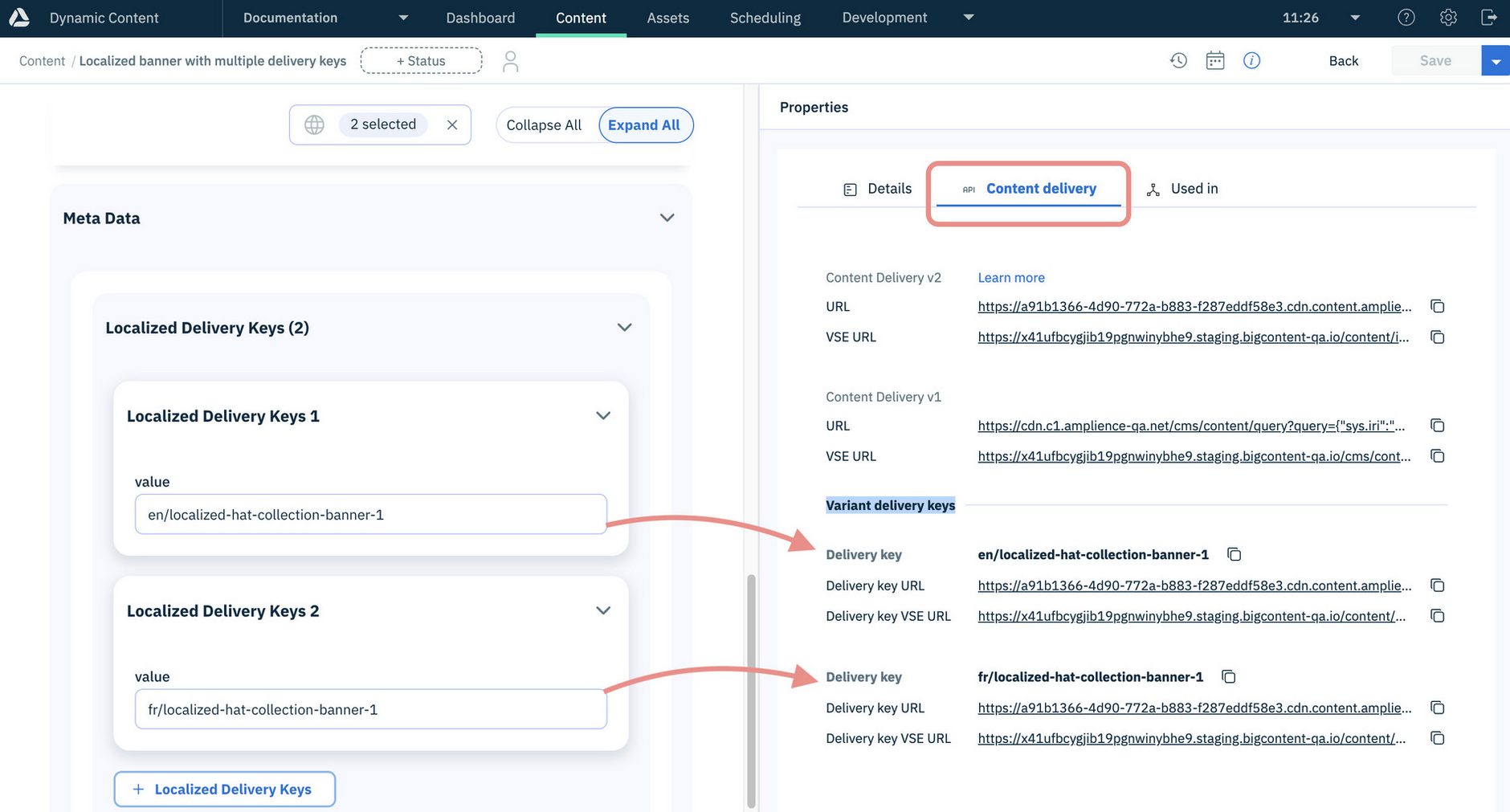The height and width of the screenshot is (812, 1510).
Task: Click the Save button
Action: click(x=1435, y=60)
